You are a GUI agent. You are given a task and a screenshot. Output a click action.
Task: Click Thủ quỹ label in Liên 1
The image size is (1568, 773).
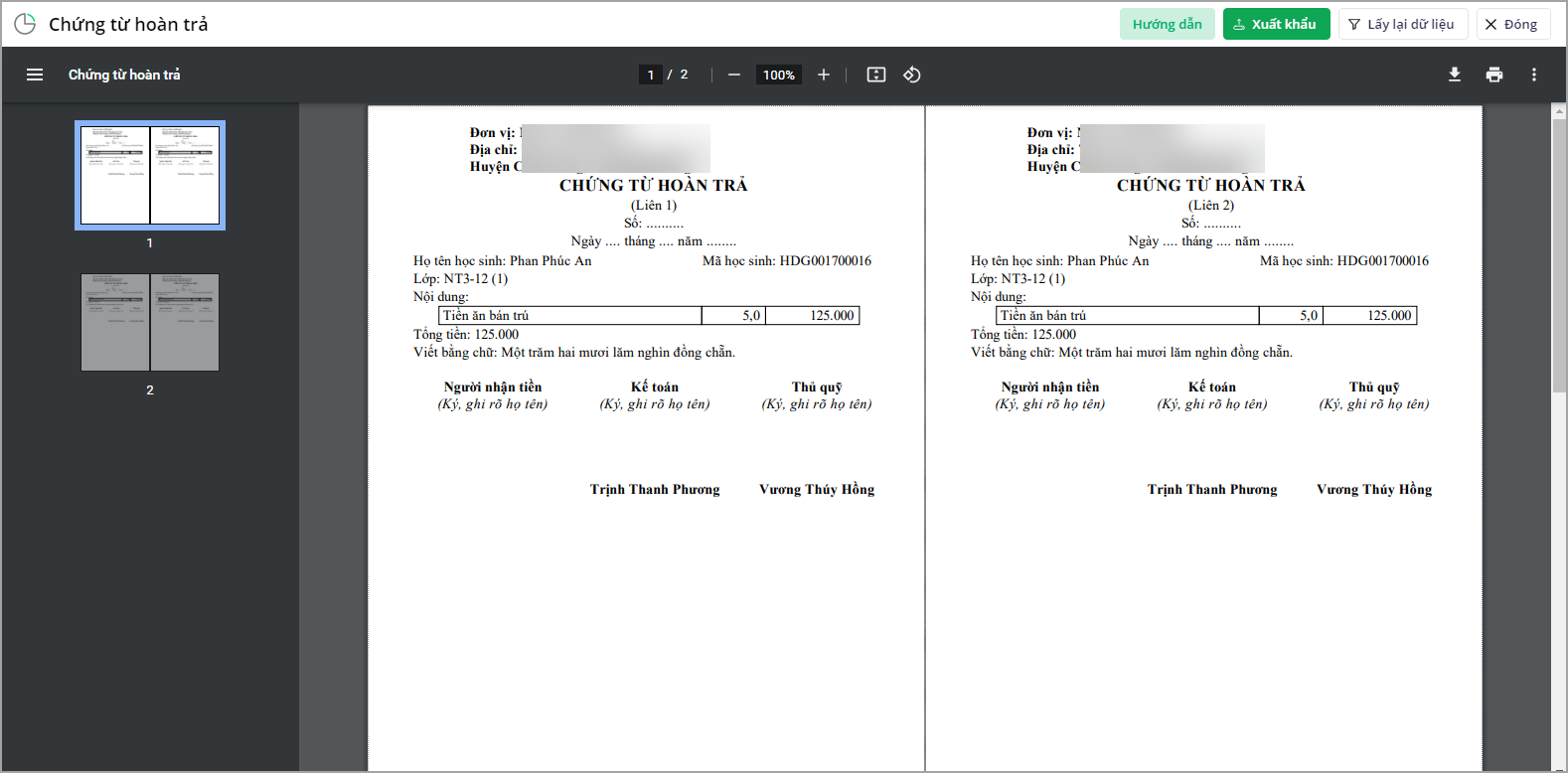817,387
